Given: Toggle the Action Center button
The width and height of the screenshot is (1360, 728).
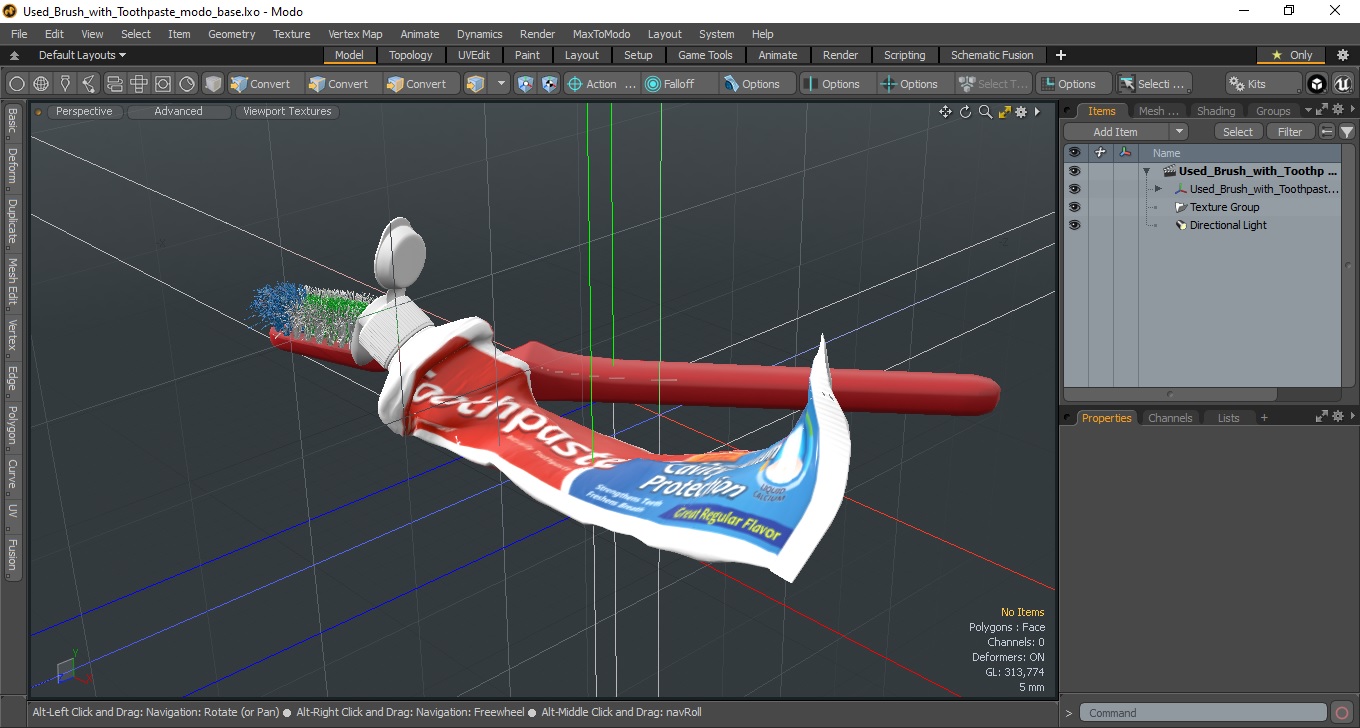Looking at the screenshot, I should (602, 84).
